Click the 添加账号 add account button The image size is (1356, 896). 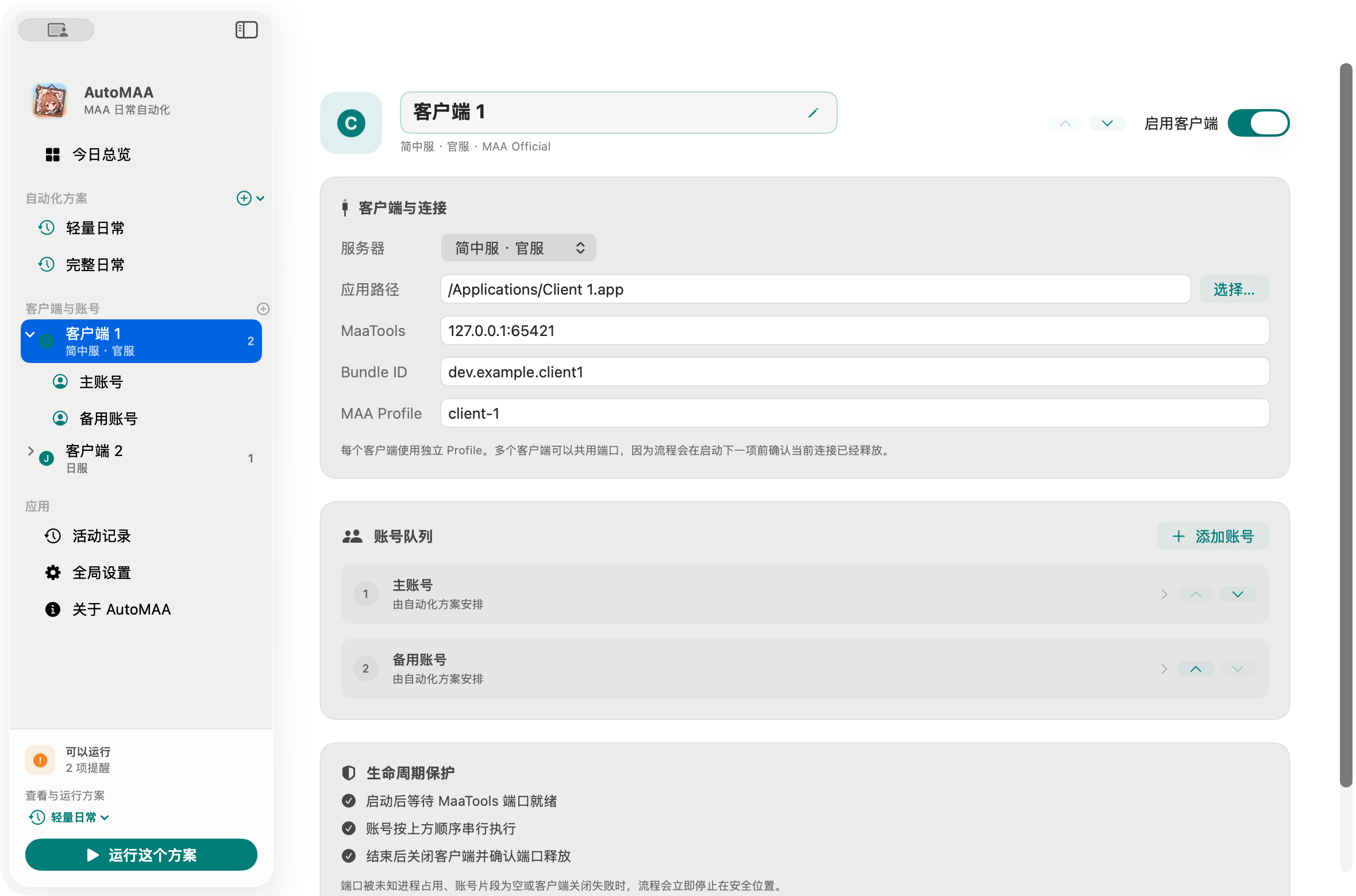(x=1214, y=536)
